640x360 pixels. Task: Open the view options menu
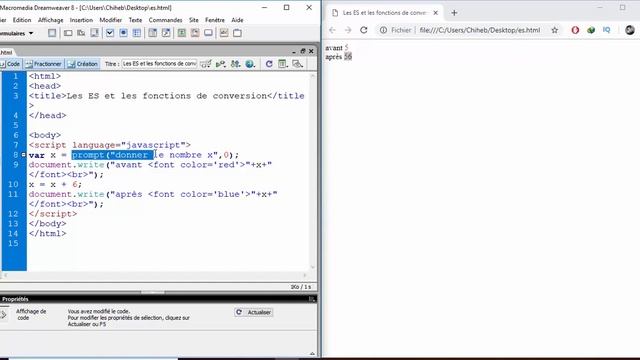coord(283,64)
